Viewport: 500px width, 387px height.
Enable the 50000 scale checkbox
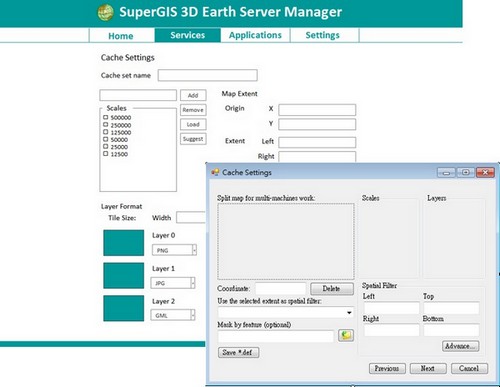(106, 139)
